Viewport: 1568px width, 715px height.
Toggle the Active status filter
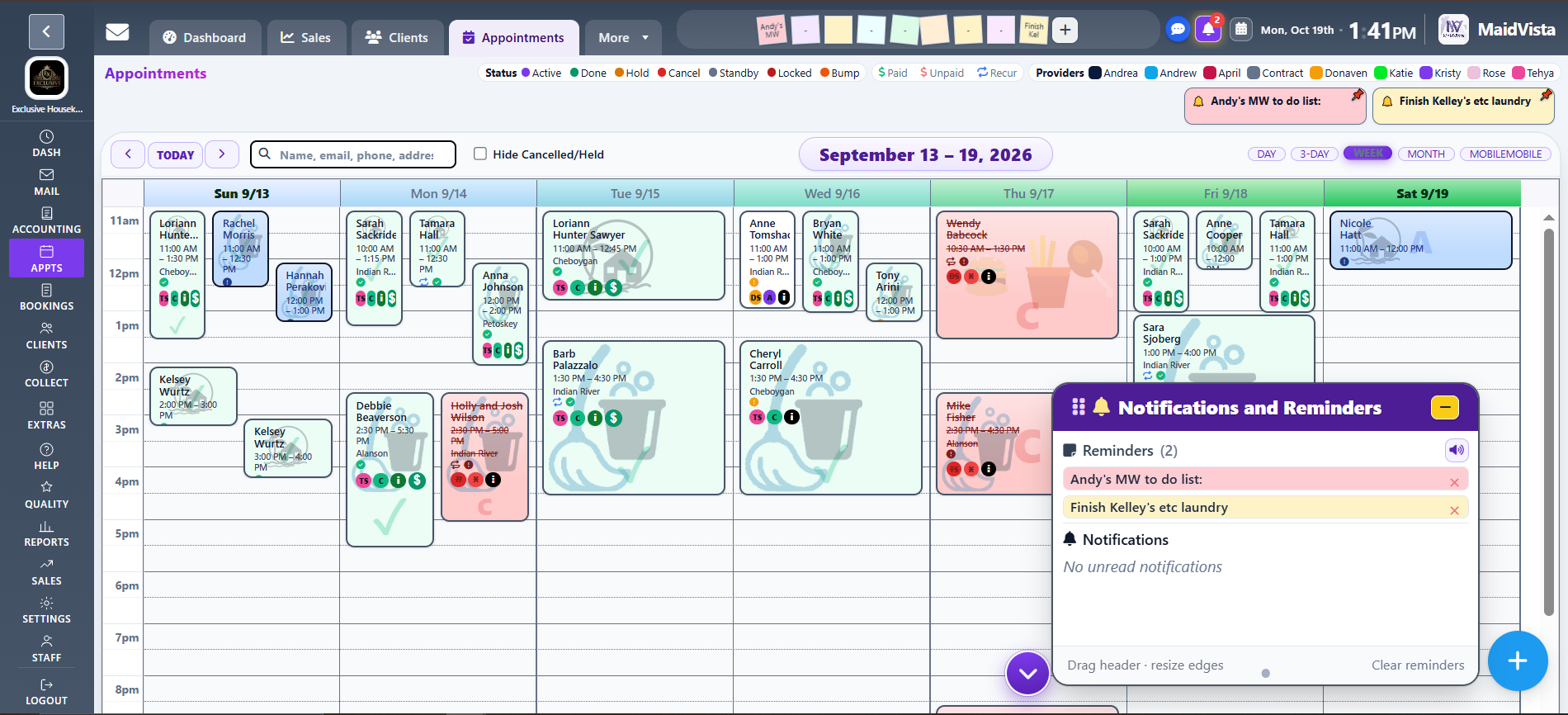(x=541, y=73)
